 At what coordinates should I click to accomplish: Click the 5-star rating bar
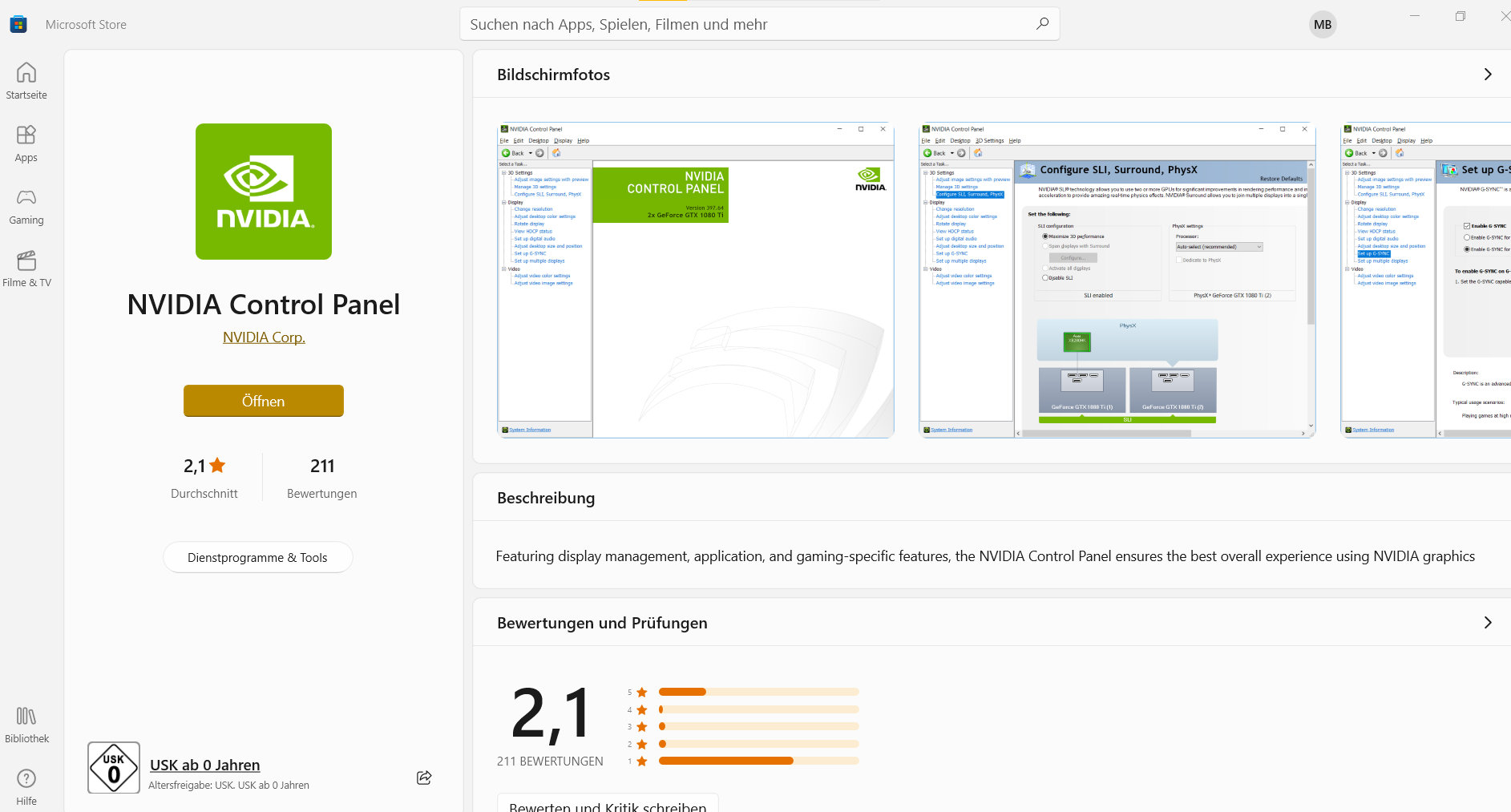pyautogui.click(x=759, y=692)
